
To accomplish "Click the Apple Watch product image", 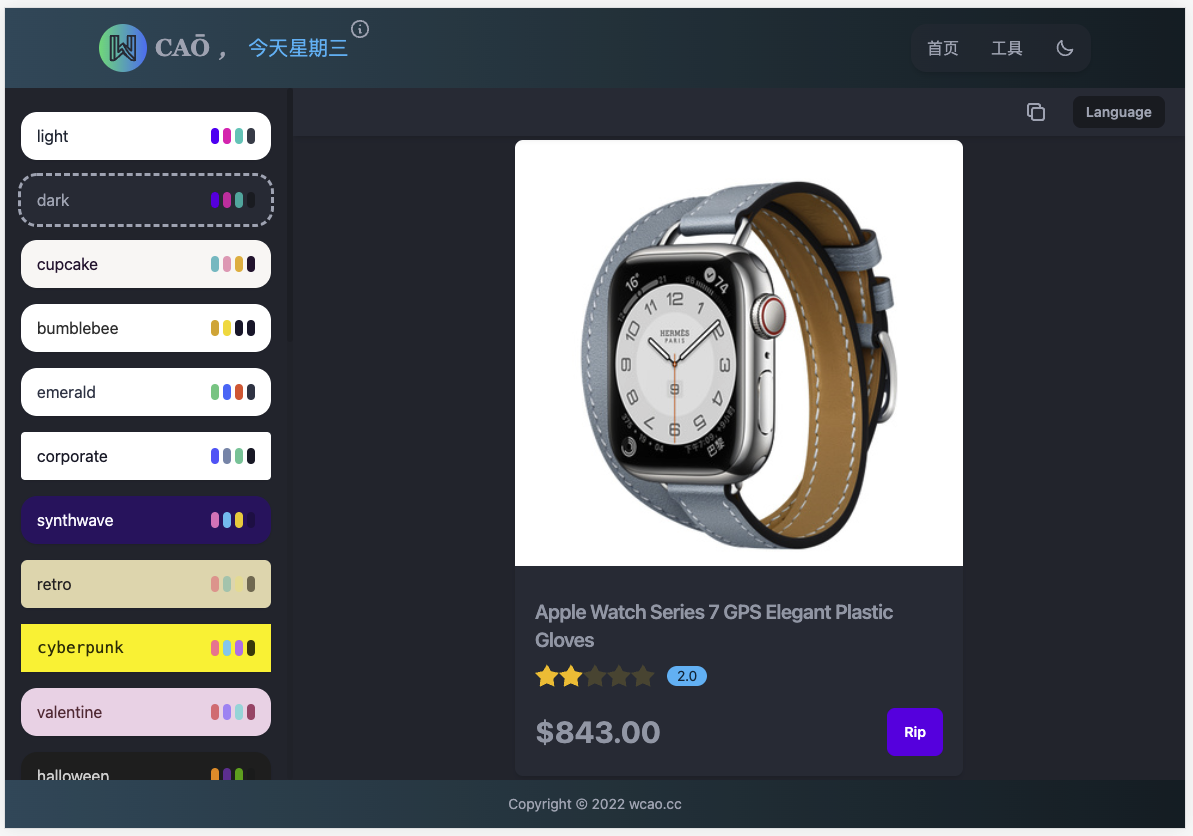I will click(x=739, y=353).
